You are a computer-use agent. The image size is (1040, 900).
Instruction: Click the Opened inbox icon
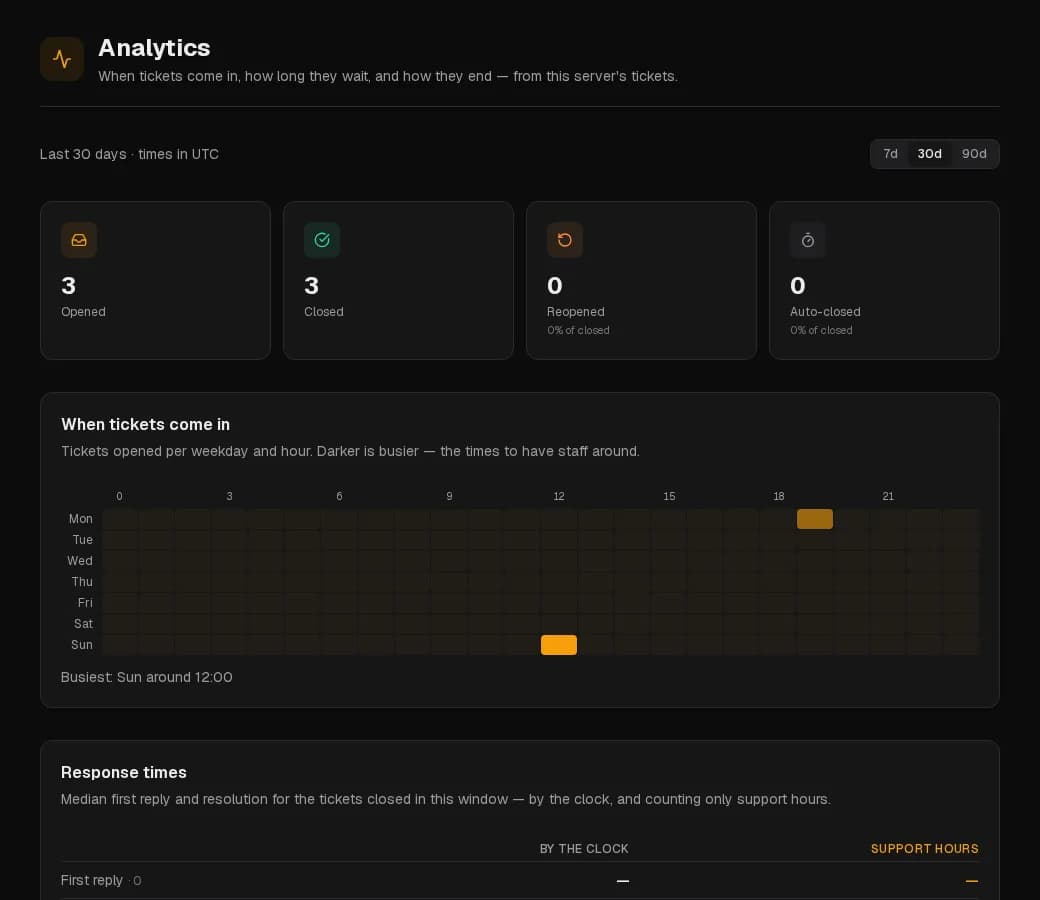(79, 240)
